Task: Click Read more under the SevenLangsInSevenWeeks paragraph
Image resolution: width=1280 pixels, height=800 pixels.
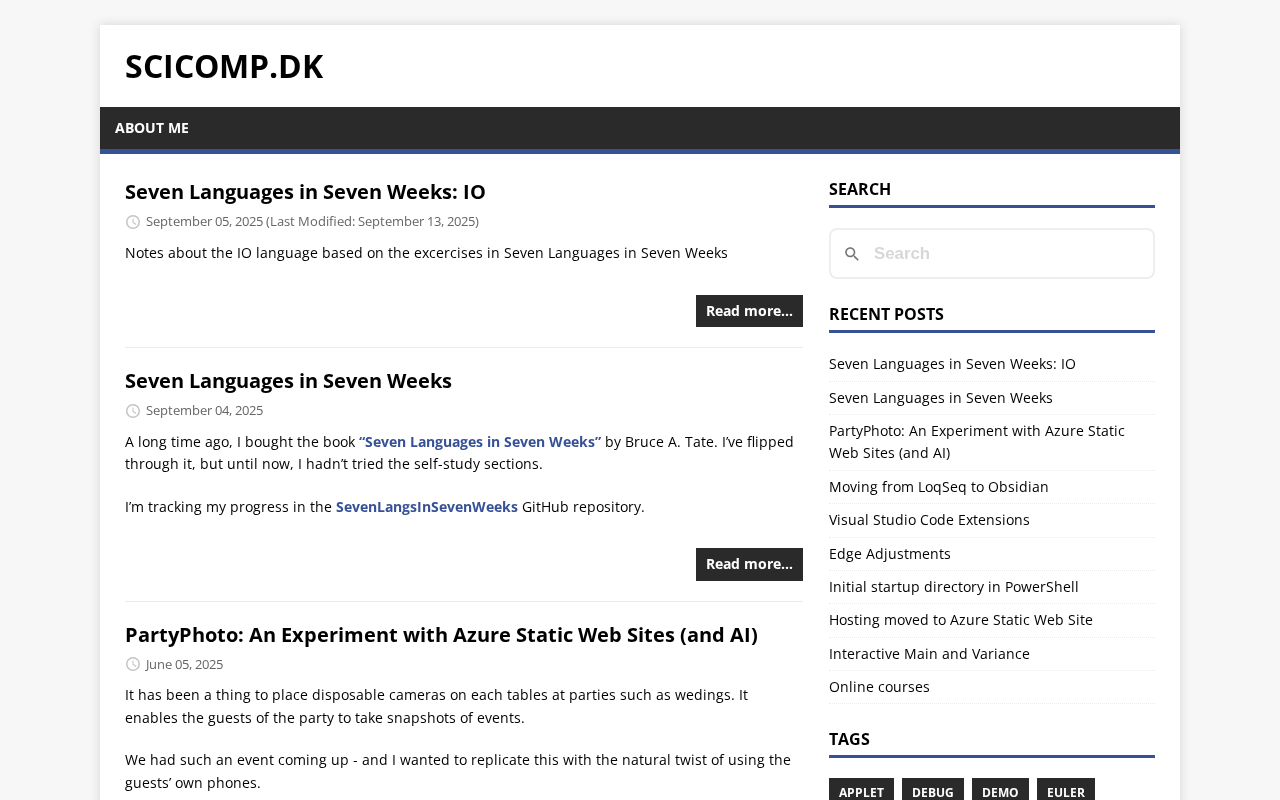Action: (x=749, y=564)
